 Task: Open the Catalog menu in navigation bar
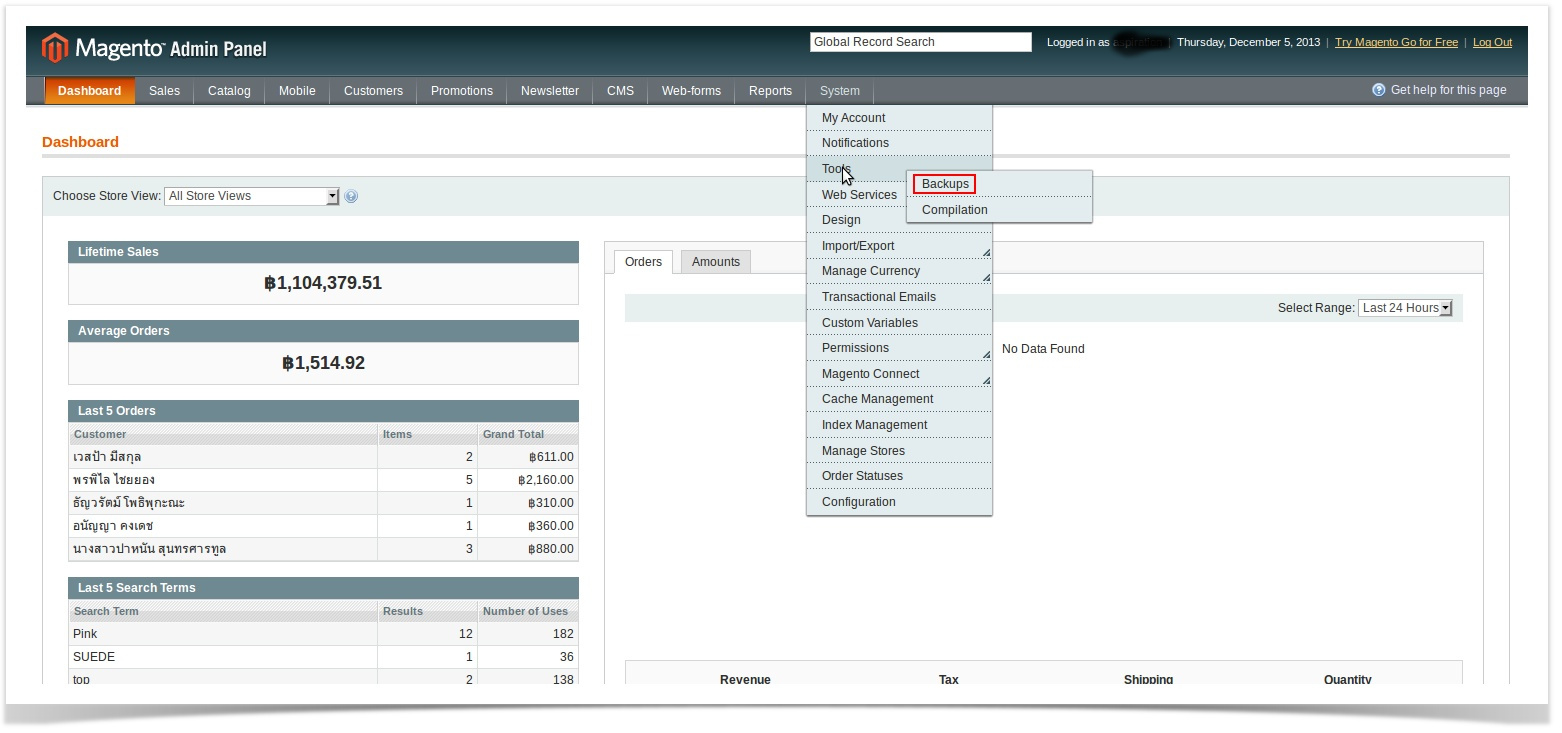coord(229,91)
